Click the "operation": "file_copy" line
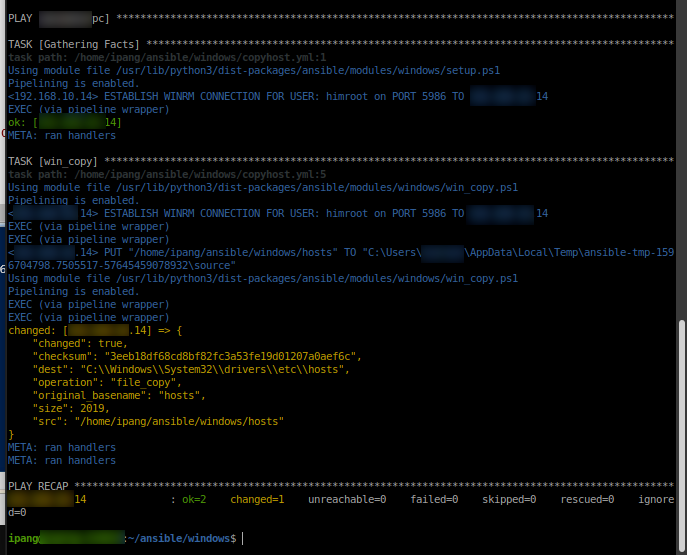 click(118, 383)
